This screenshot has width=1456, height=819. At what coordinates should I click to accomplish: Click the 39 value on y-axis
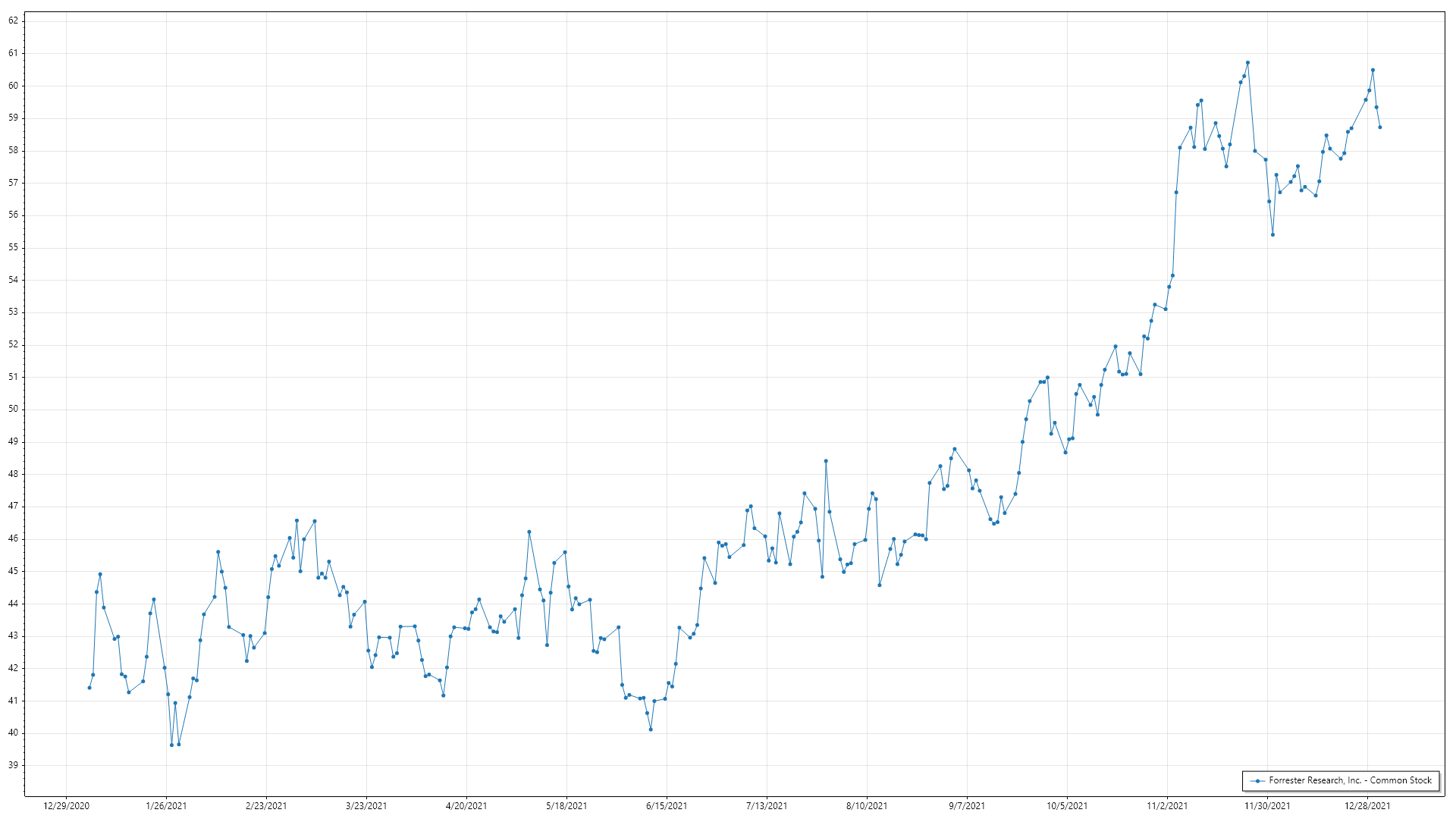(x=13, y=765)
